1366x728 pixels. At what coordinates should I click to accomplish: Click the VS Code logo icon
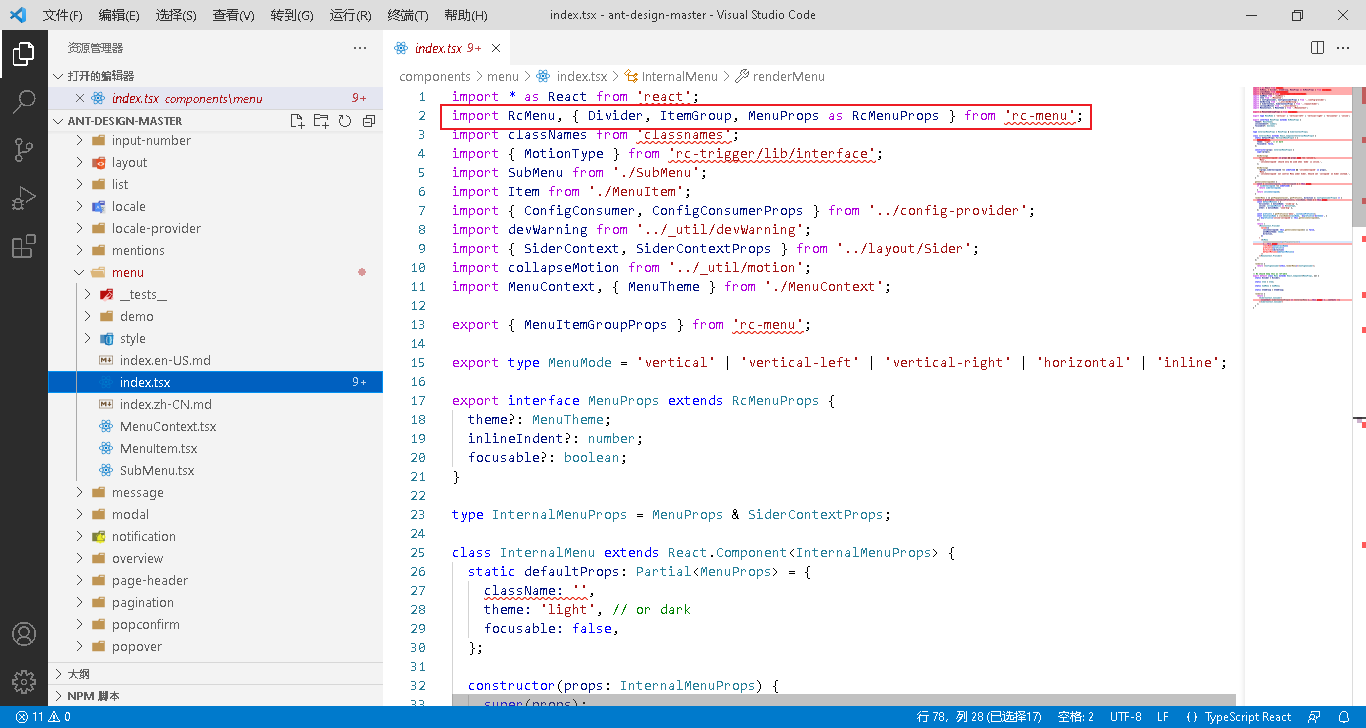tap(17, 15)
